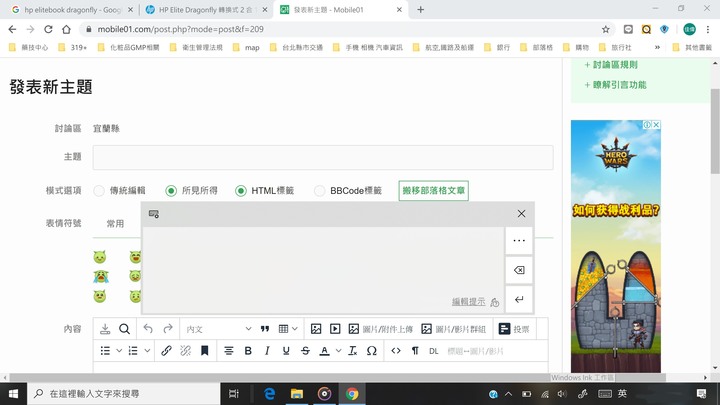Bookmark this page with the star icon

pos(606,29)
